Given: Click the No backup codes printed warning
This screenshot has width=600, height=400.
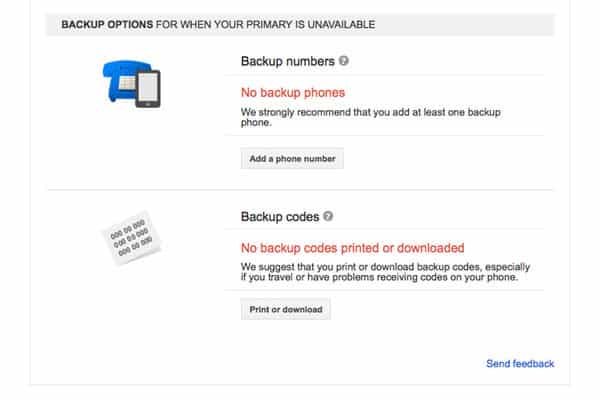Looking at the screenshot, I should 352,248.
